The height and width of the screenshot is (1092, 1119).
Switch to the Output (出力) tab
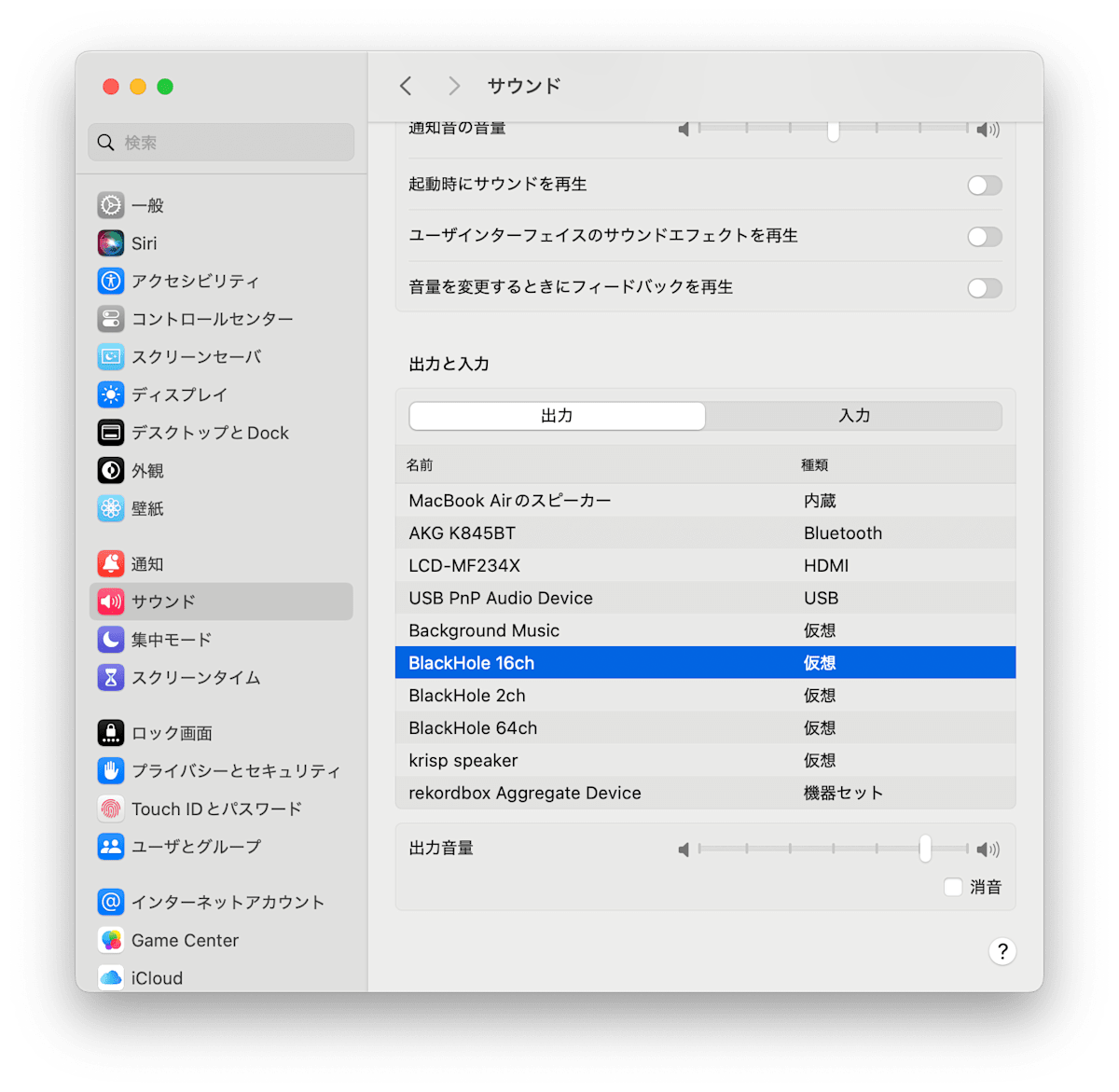tap(558, 416)
